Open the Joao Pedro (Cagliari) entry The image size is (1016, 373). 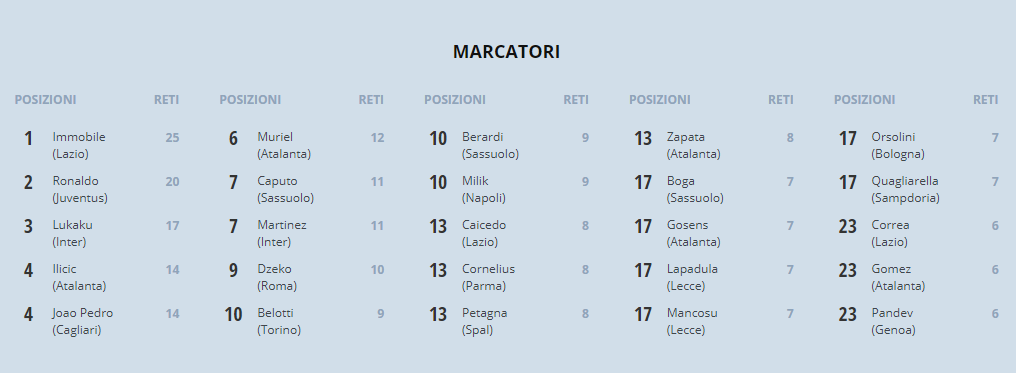pos(97,321)
